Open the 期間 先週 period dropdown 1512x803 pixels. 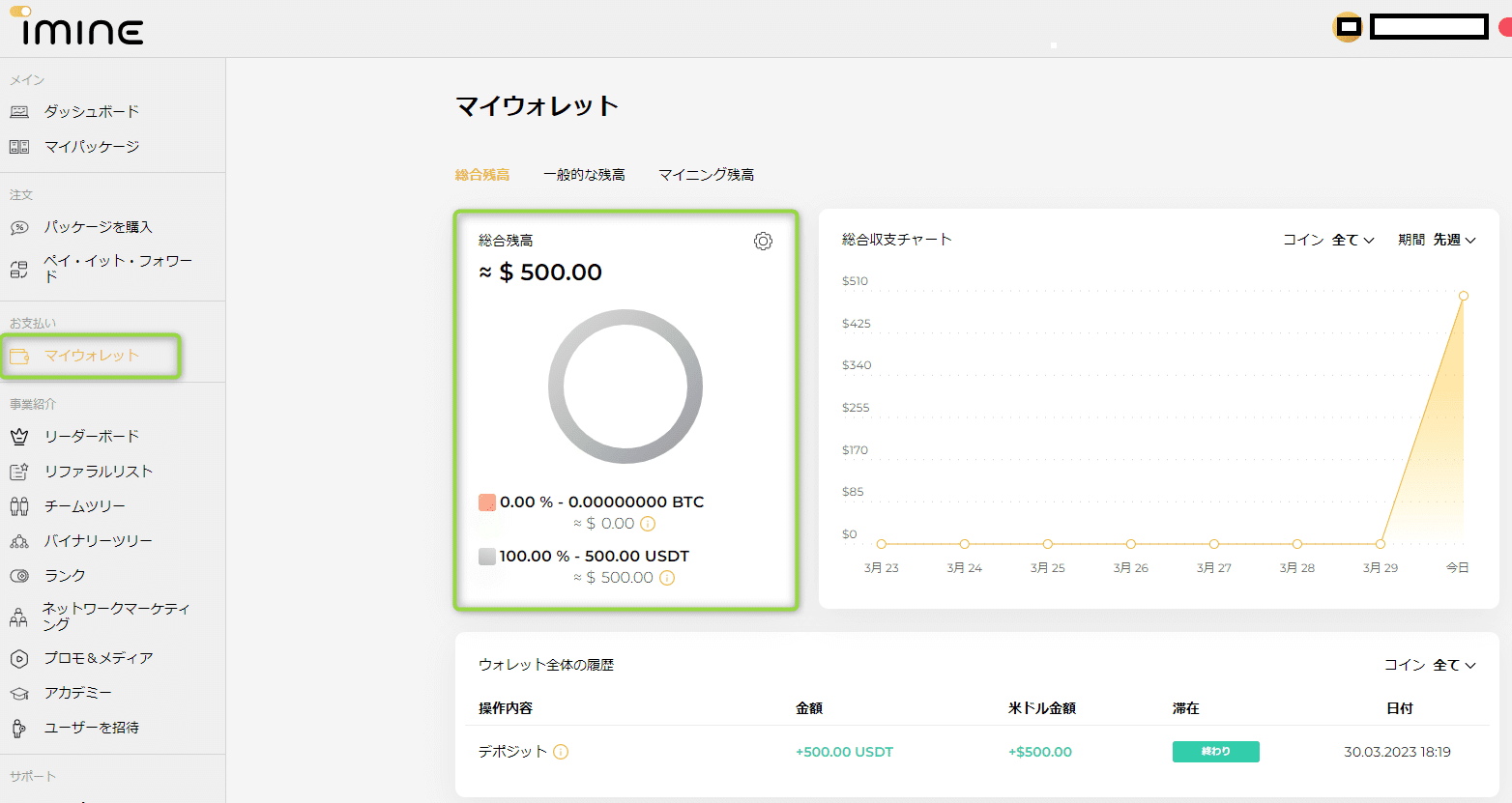(x=1454, y=240)
